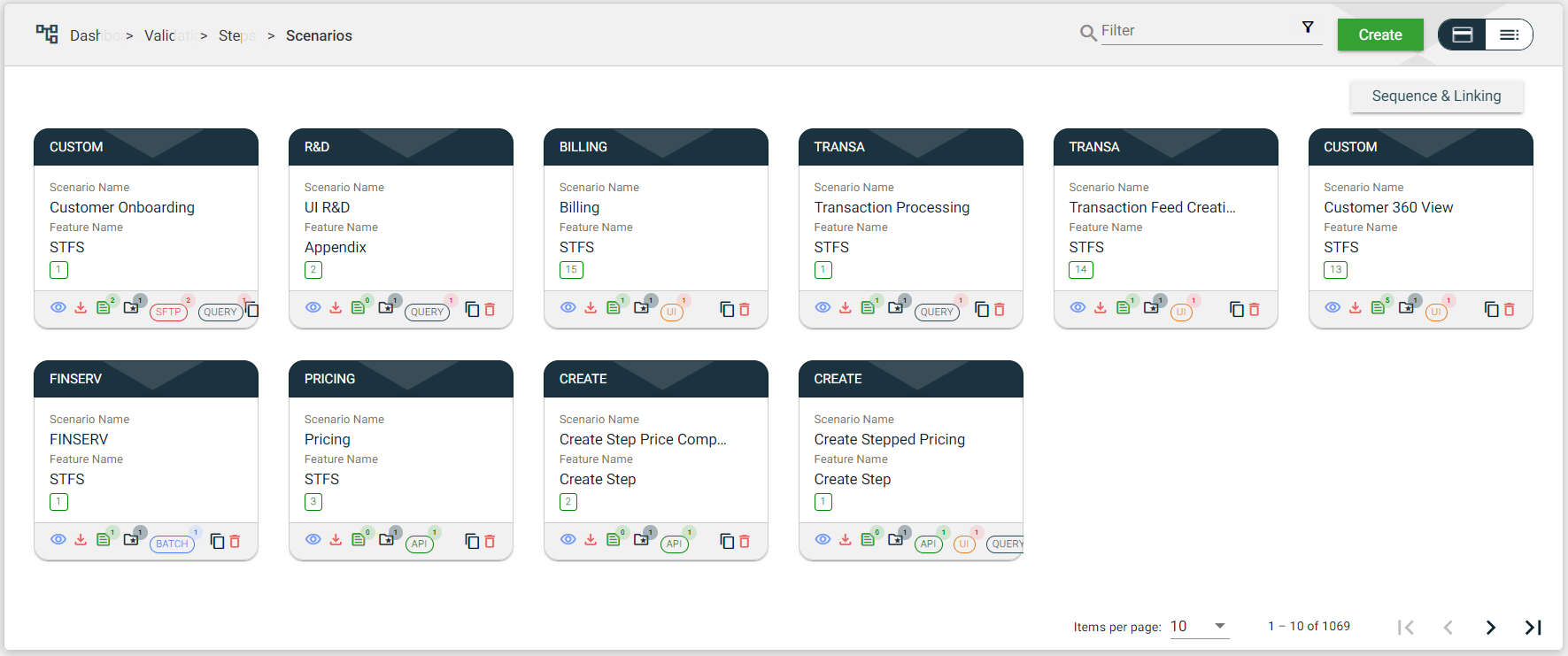
Task: Go to the Steps breadcrumb
Action: click(x=232, y=35)
